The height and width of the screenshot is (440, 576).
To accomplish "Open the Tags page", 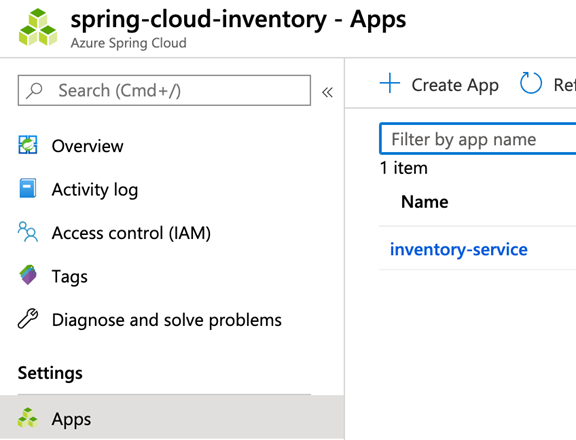I will (69, 277).
